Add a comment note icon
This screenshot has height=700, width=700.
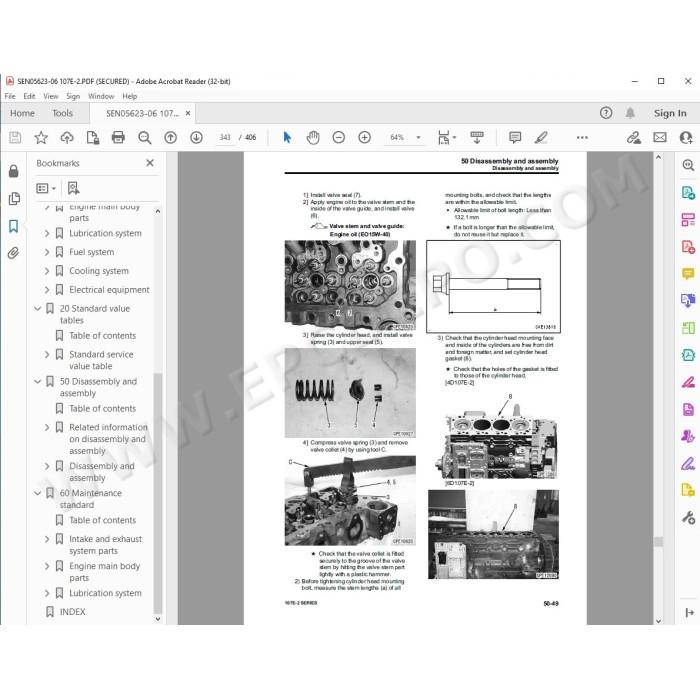(x=515, y=138)
